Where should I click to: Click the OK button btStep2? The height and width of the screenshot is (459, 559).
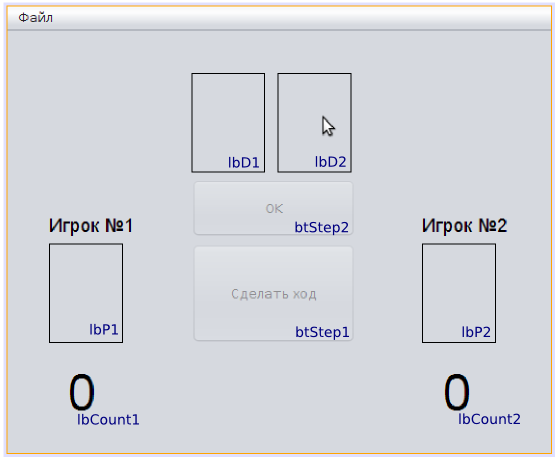(273, 208)
